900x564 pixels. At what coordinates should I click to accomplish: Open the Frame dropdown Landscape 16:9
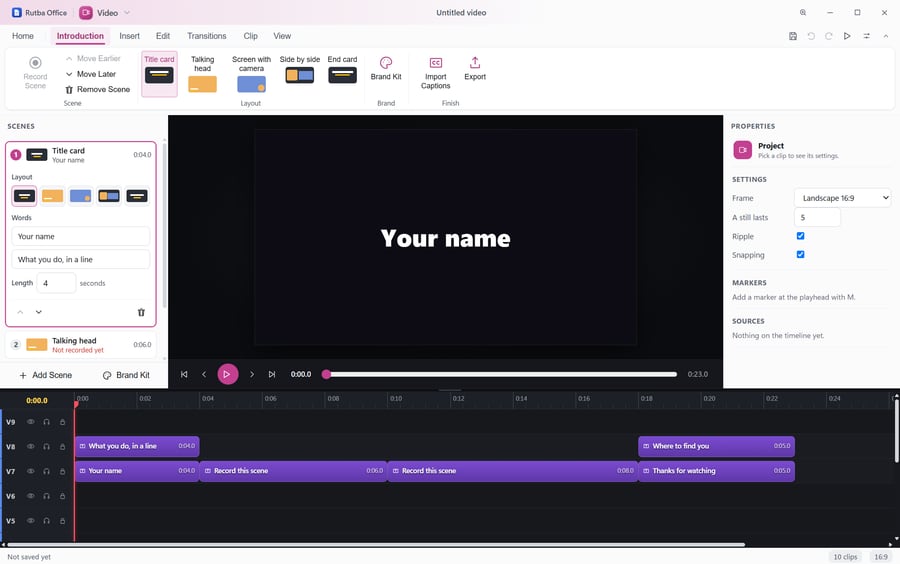842,198
